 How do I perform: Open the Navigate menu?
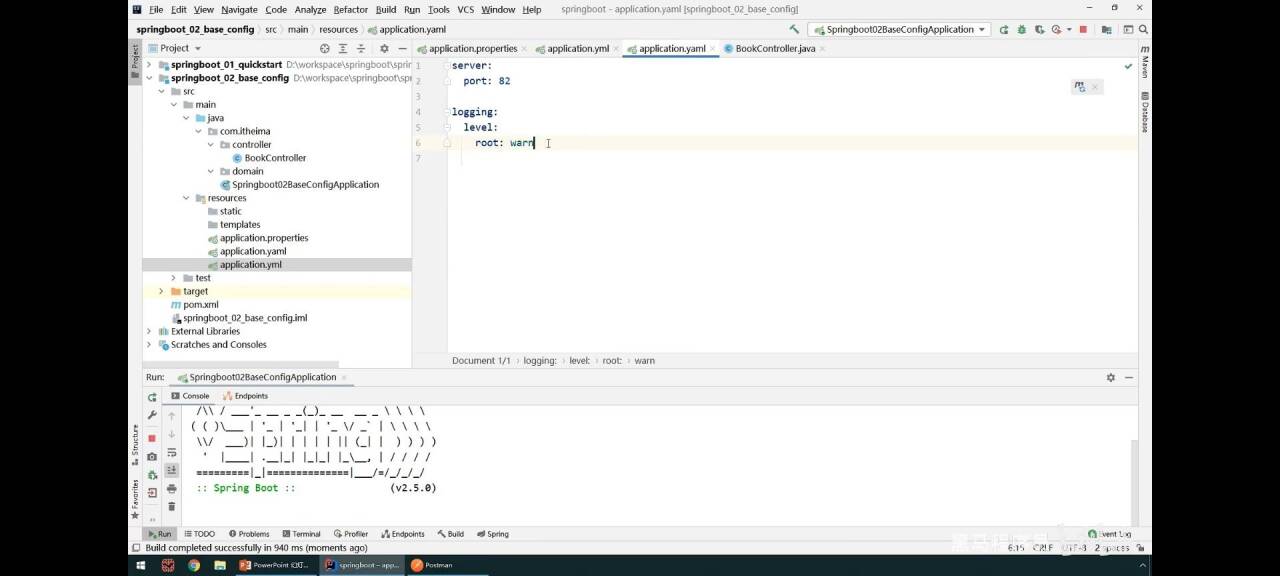pyautogui.click(x=239, y=9)
